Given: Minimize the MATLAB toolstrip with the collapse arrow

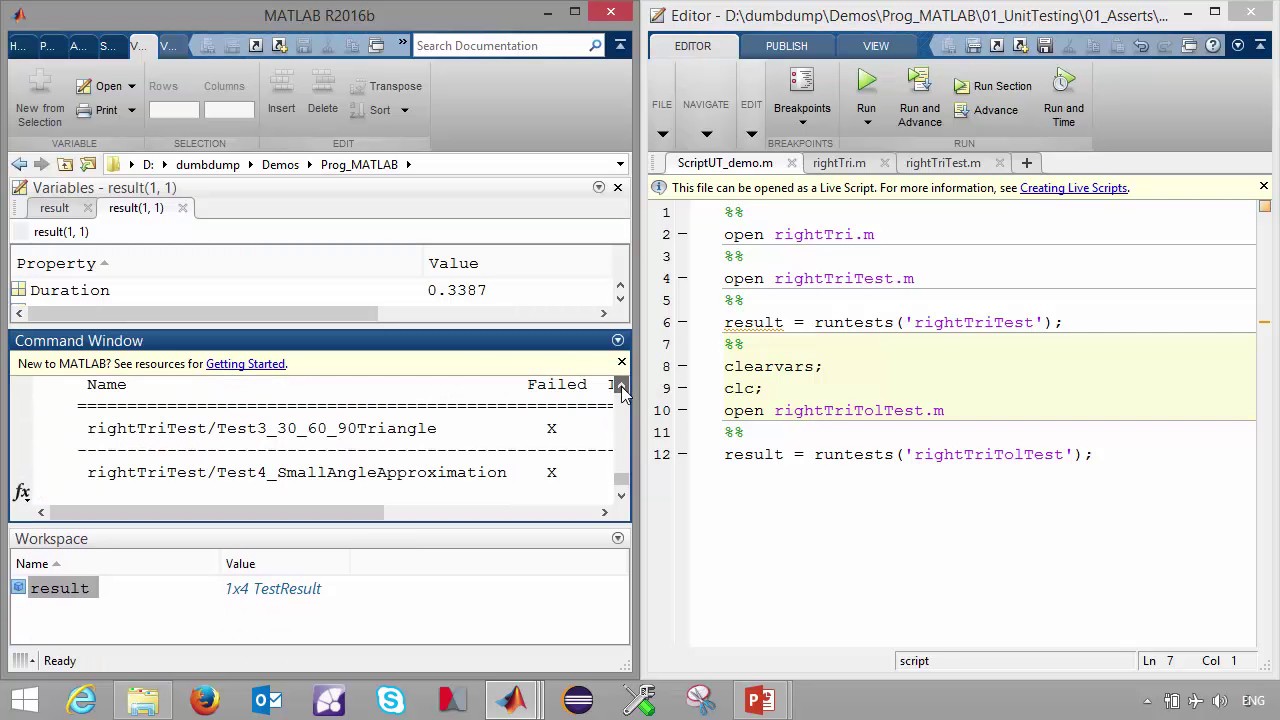Looking at the screenshot, I should click(621, 45).
